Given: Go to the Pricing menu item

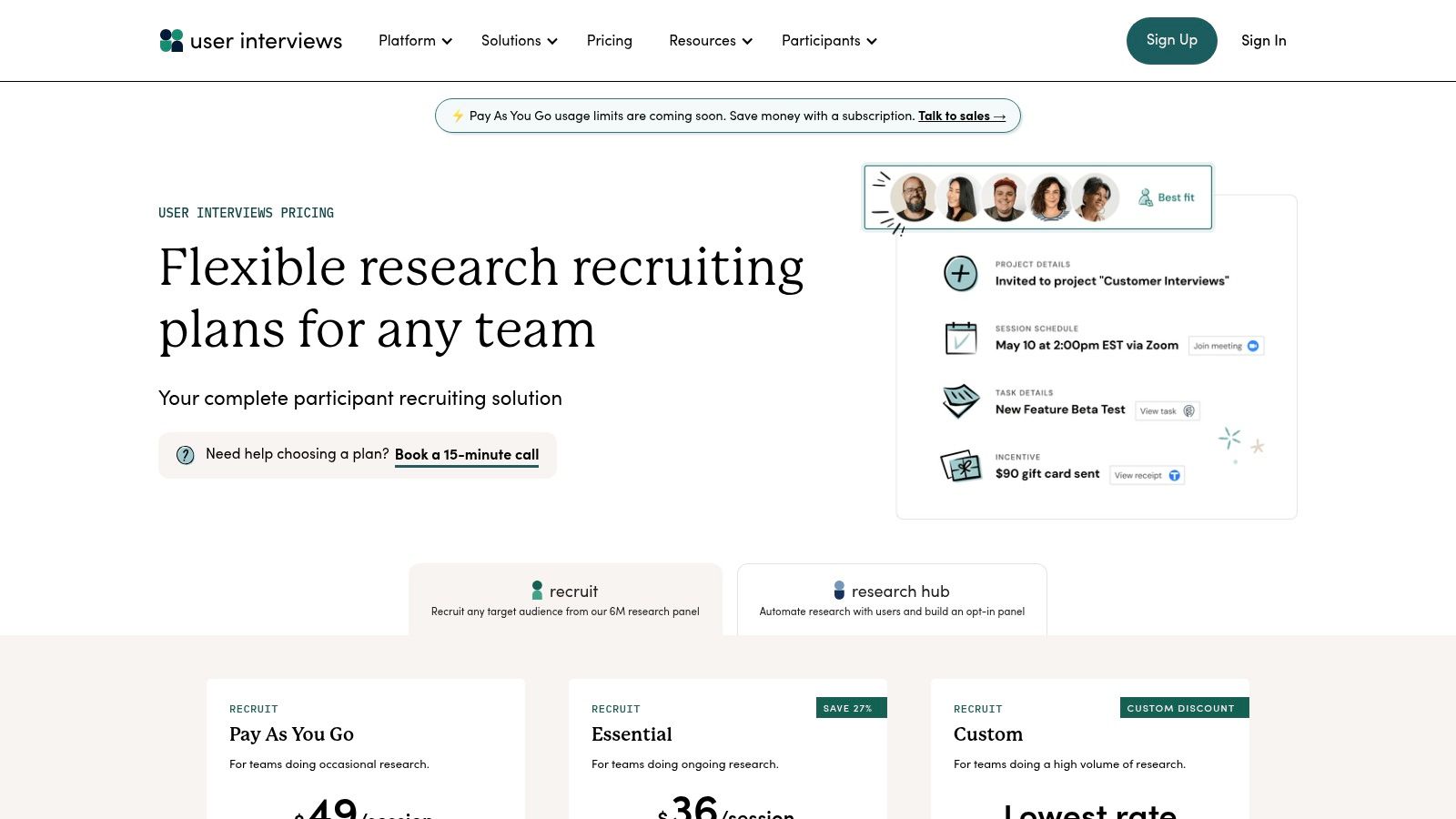Looking at the screenshot, I should click(x=609, y=41).
